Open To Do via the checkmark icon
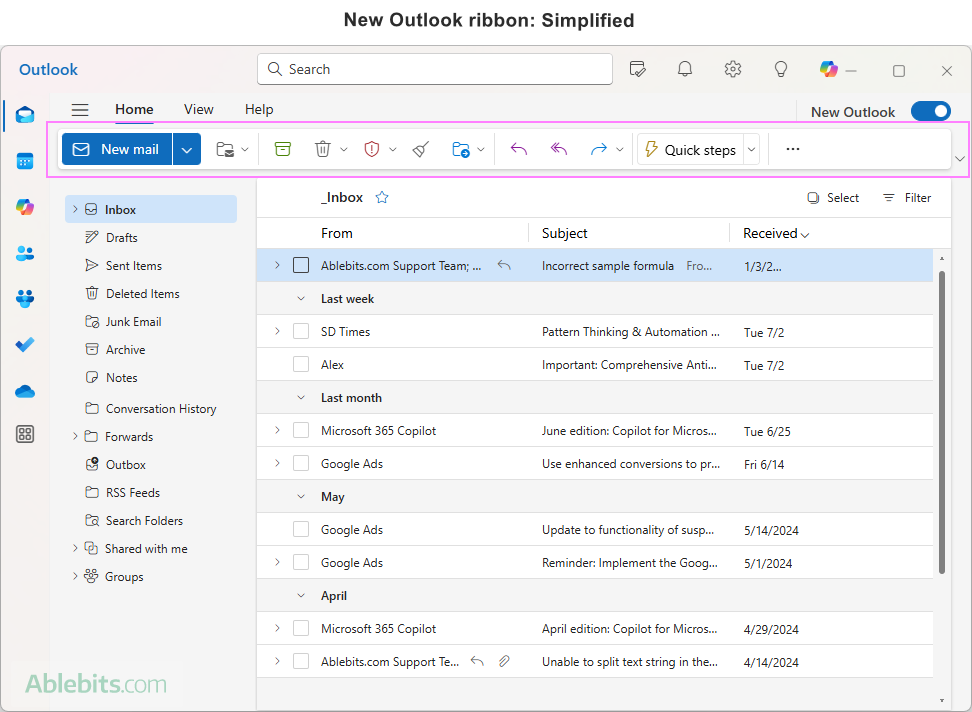This screenshot has height=712, width=972. 25,344
